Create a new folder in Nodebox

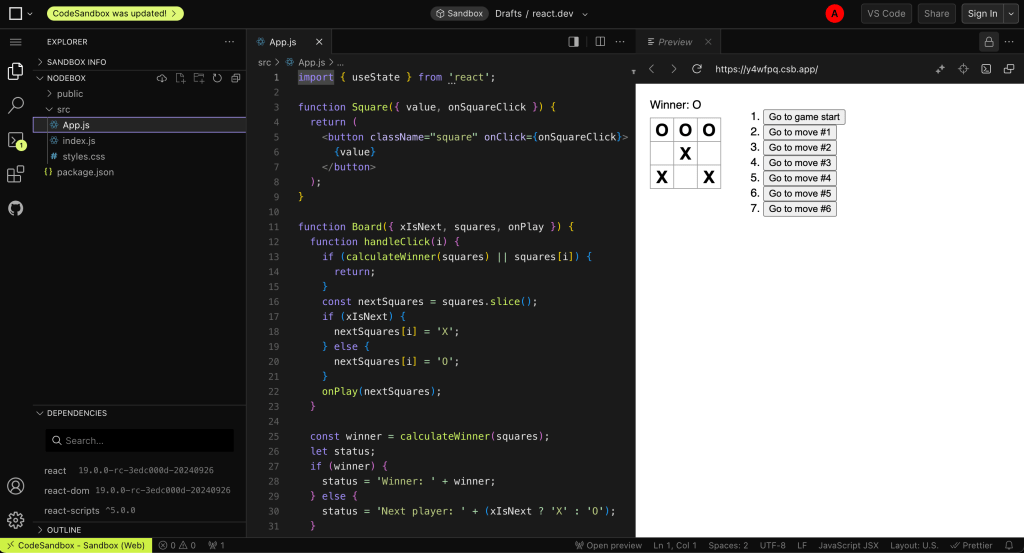[199, 78]
